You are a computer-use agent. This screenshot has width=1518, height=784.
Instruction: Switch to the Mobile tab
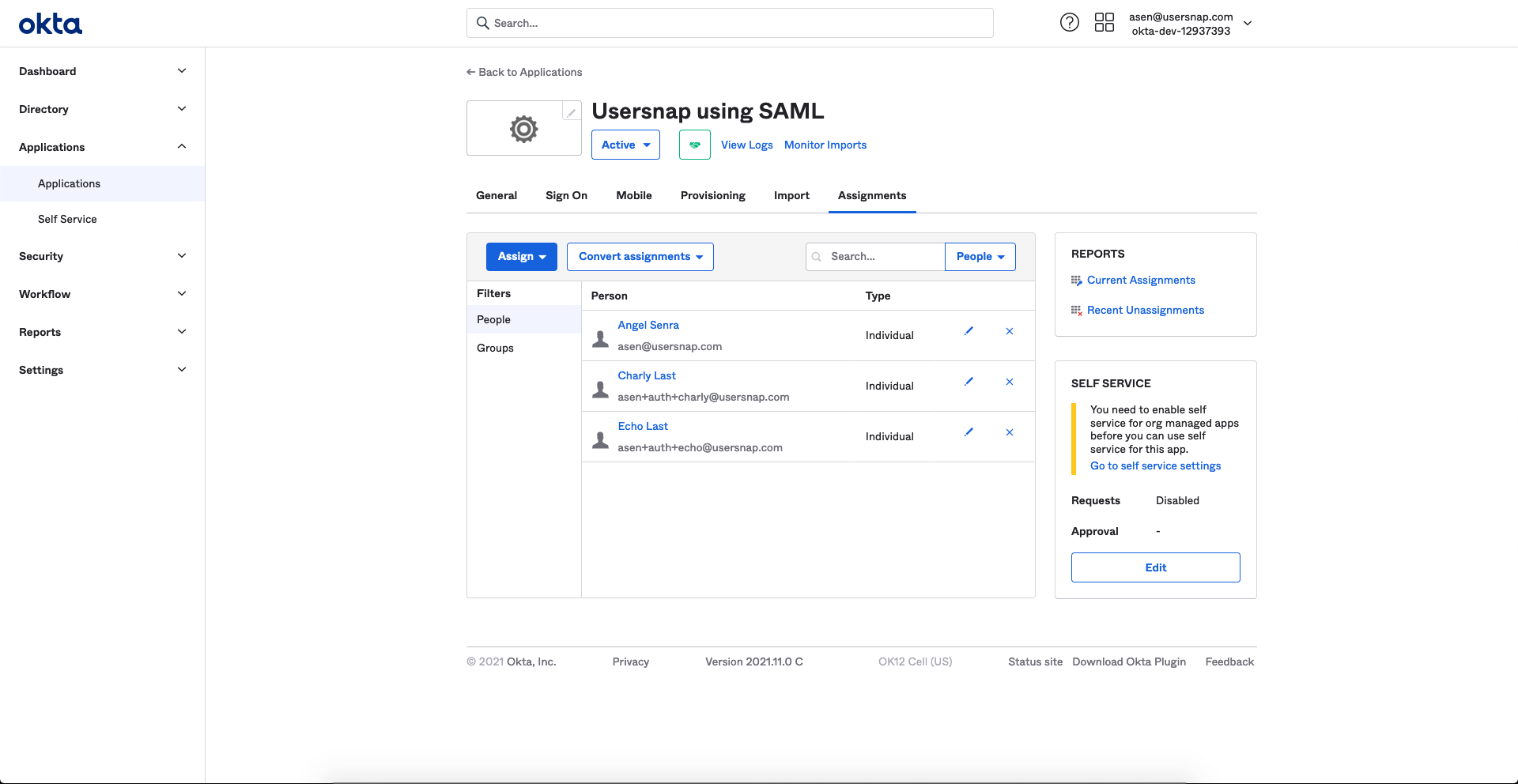click(x=634, y=195)
